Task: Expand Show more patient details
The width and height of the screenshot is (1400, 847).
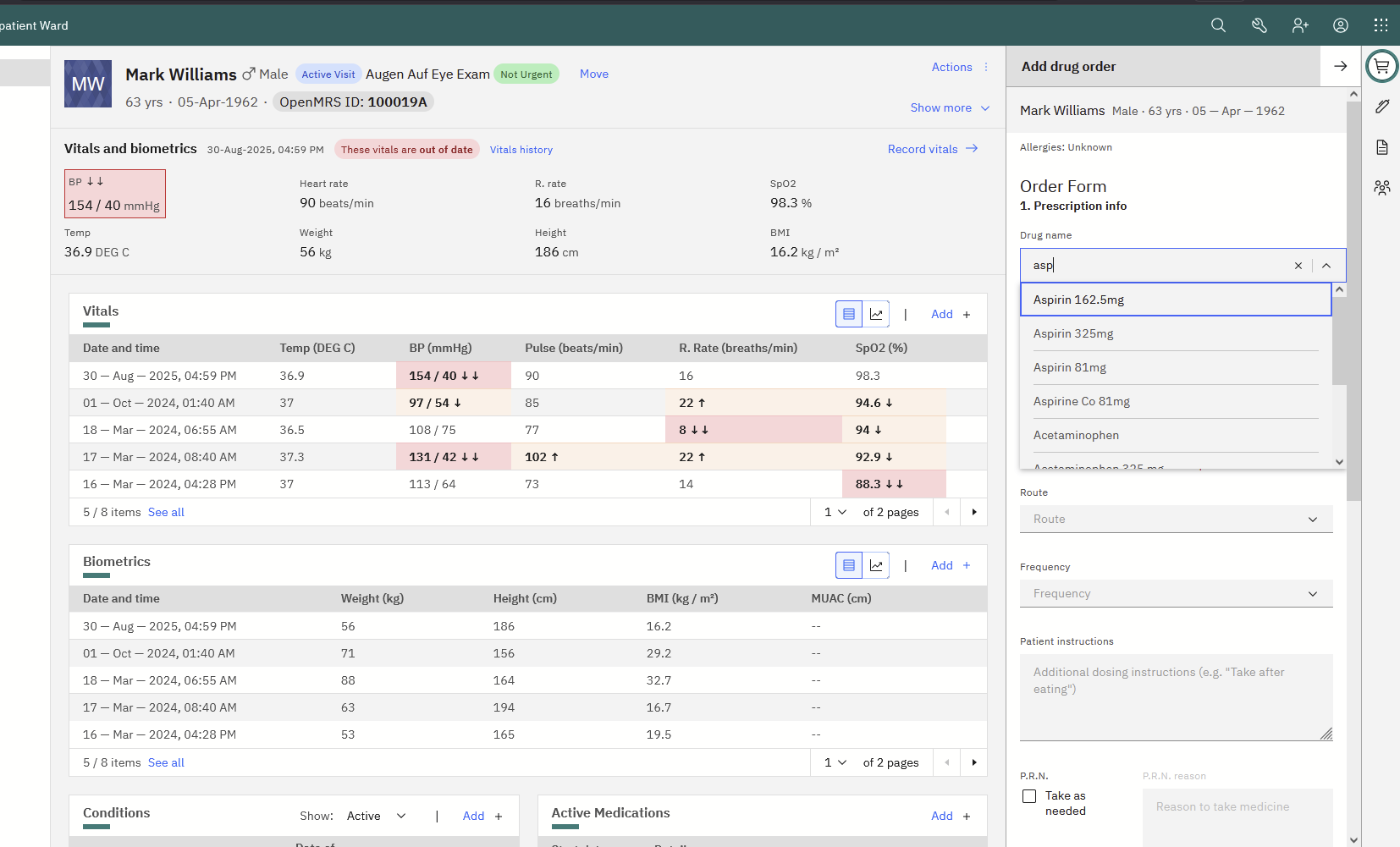Action: pos(950,107)
